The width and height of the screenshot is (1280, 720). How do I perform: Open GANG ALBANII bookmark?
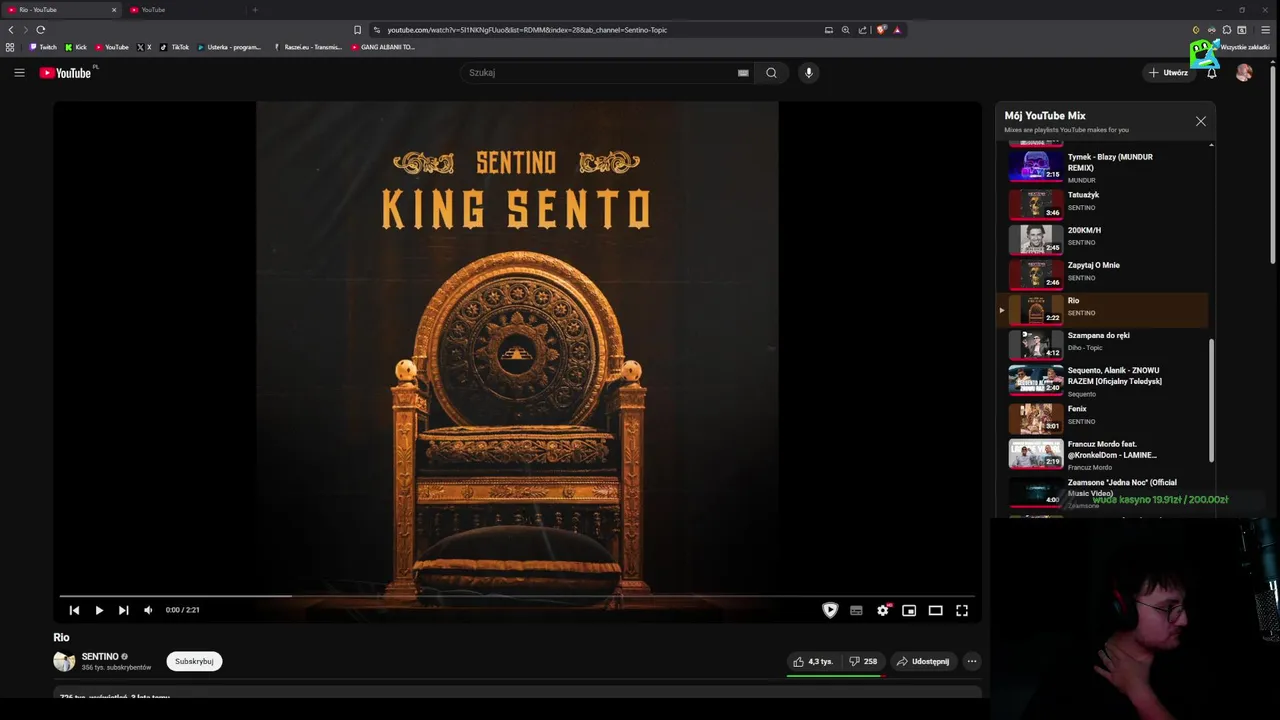click(383, 47)
